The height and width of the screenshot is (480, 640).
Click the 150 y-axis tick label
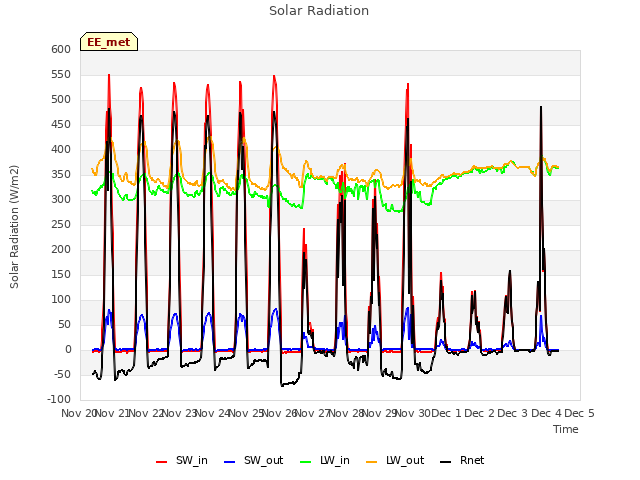pos(61,274)
